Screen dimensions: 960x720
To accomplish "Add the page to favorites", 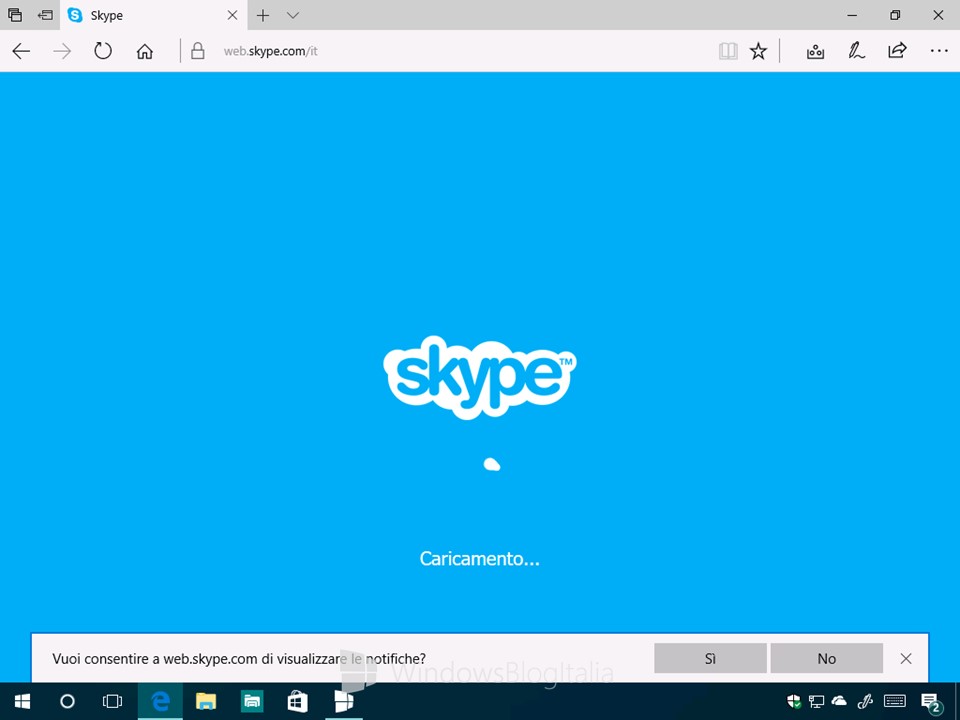I will [x=759, y=51].
